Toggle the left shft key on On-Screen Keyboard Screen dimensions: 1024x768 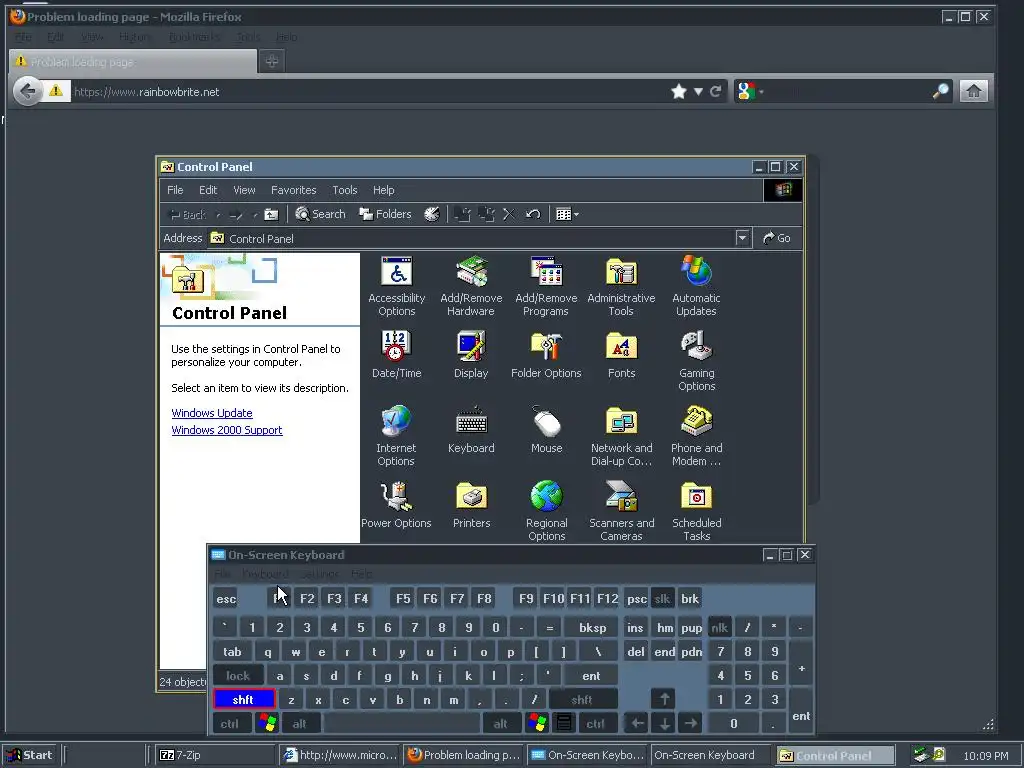[x=244, y=699]
